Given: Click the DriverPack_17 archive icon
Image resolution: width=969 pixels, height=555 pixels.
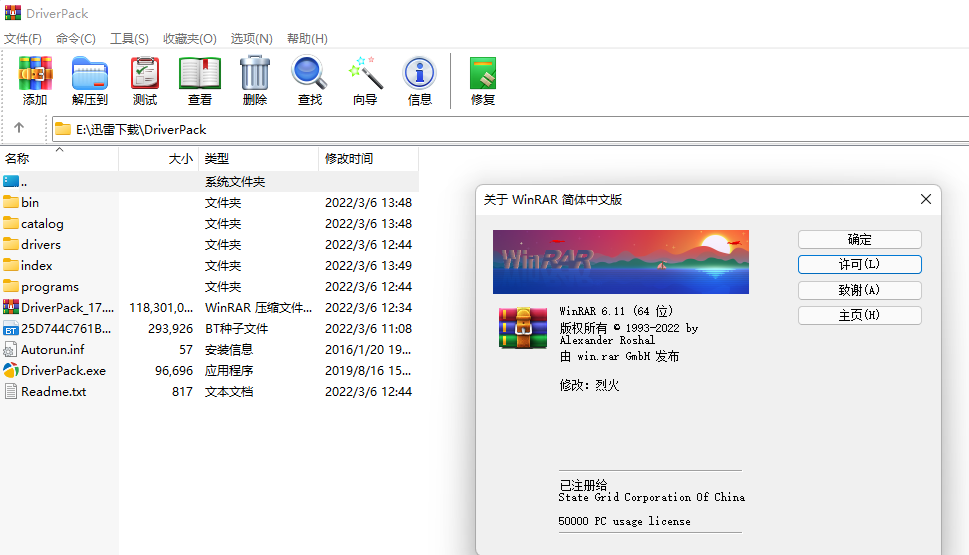Looking at the screenshot, I should [x=11, y=307].
